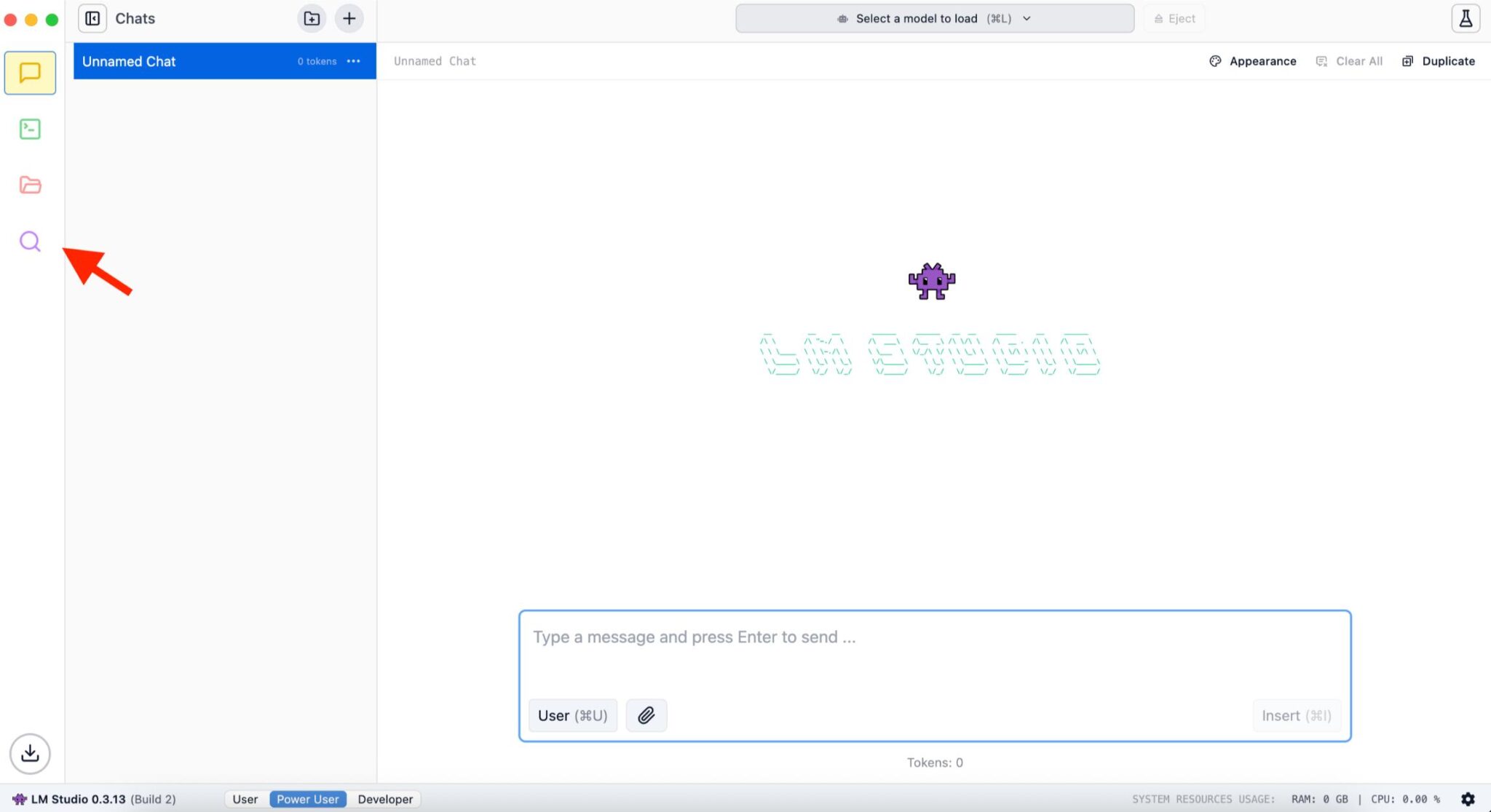Open My Models folder icon
This screenshot has height=812, width=1491.
(30, 186)
